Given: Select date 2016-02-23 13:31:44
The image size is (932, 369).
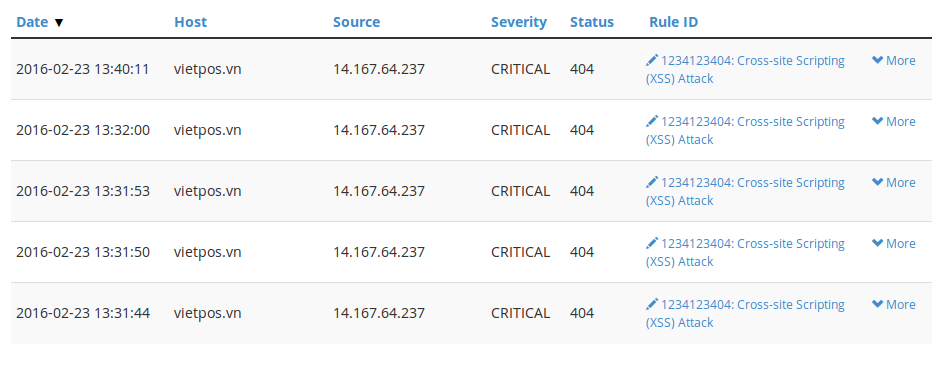Looking at the screenshot, I should [83, 314].
